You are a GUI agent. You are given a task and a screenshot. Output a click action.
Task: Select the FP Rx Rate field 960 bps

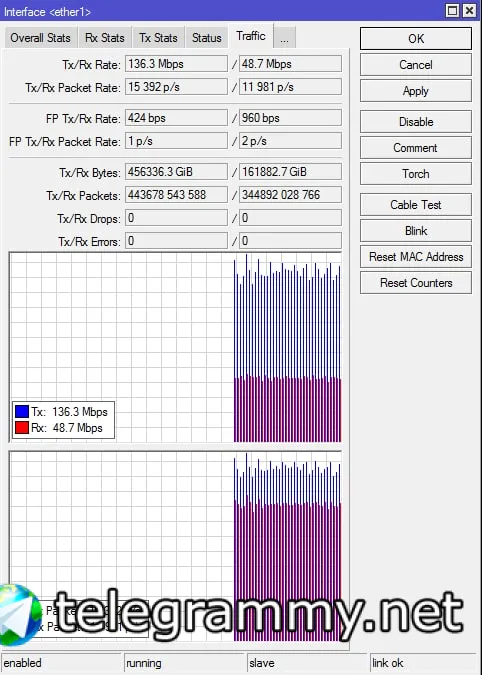[290, 118]
